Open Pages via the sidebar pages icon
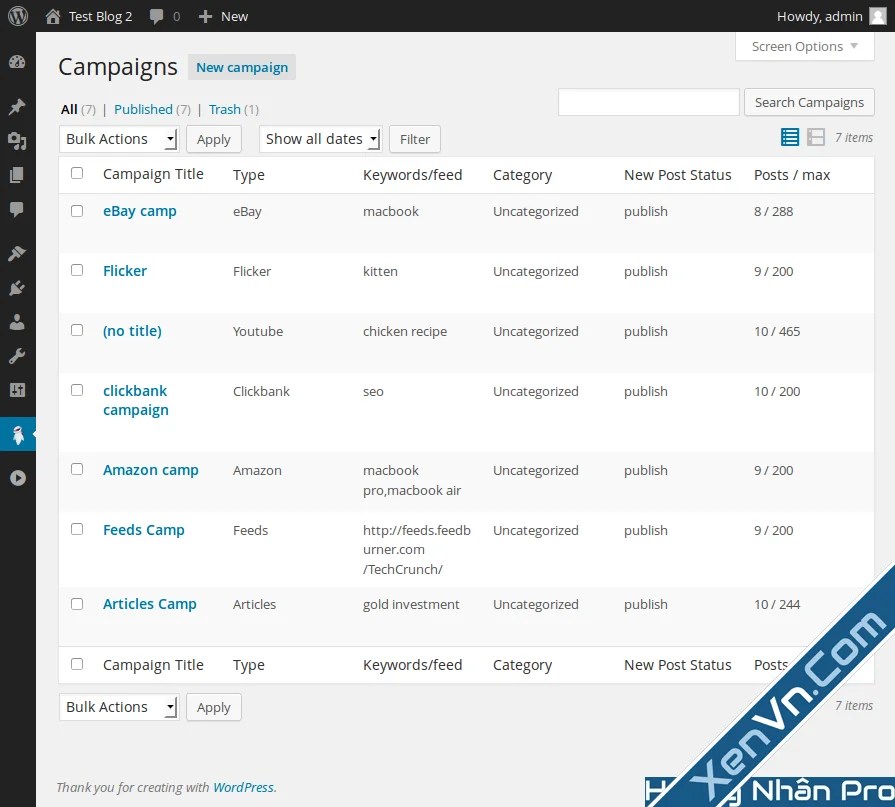This screenshot has width=895, height=807. [x=17, y=175]
